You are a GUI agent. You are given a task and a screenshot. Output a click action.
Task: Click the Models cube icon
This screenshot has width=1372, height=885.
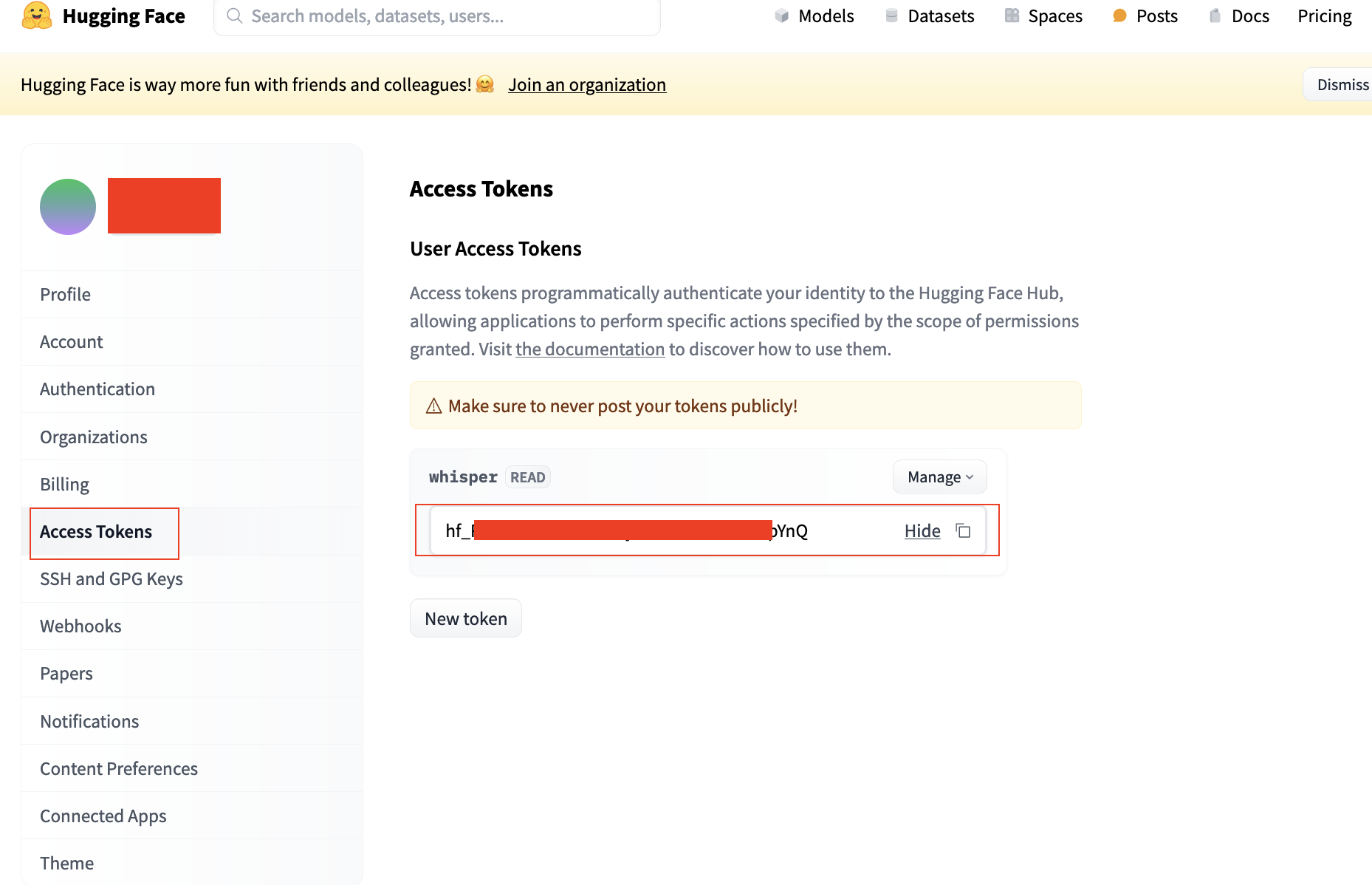point(782,16)
